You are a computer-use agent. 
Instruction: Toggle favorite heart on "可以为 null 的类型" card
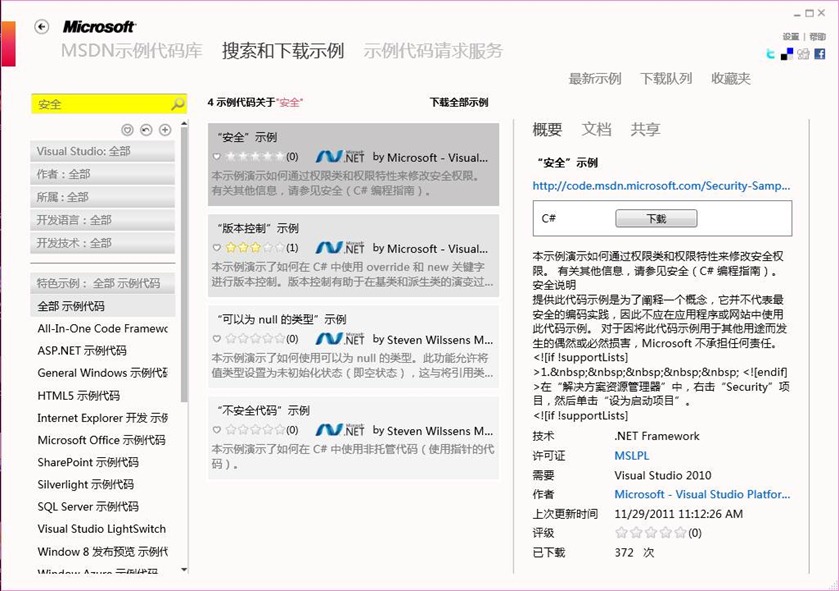(217, 339)
